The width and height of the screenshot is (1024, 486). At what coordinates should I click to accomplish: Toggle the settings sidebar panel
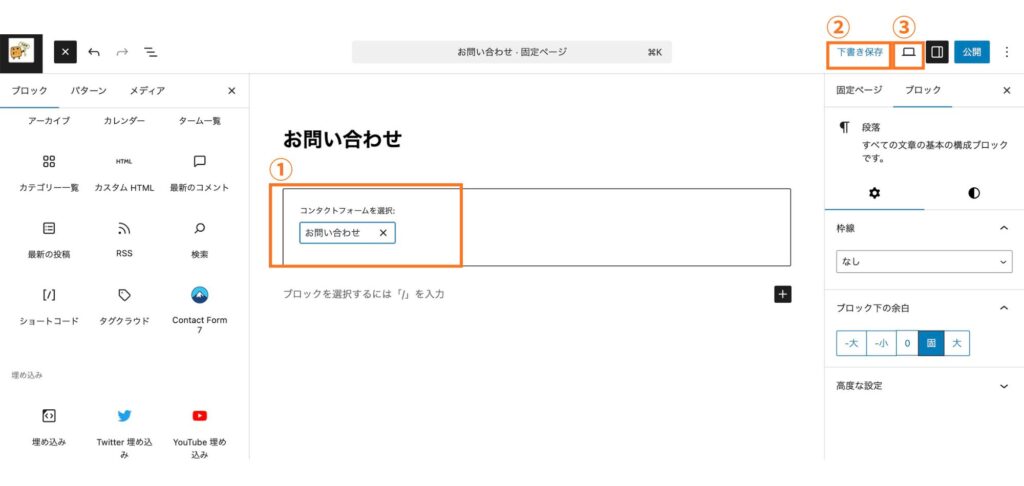coord(937,52)
